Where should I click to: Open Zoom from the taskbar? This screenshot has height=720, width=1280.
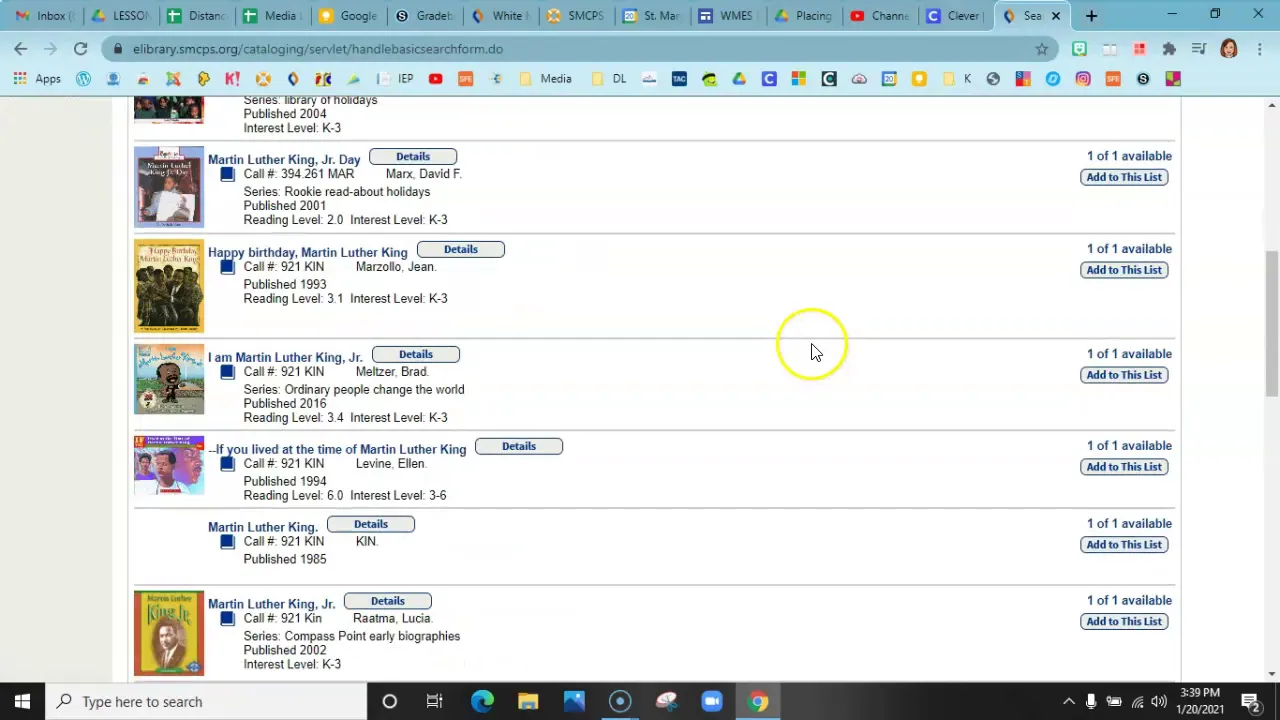point(712,701)
